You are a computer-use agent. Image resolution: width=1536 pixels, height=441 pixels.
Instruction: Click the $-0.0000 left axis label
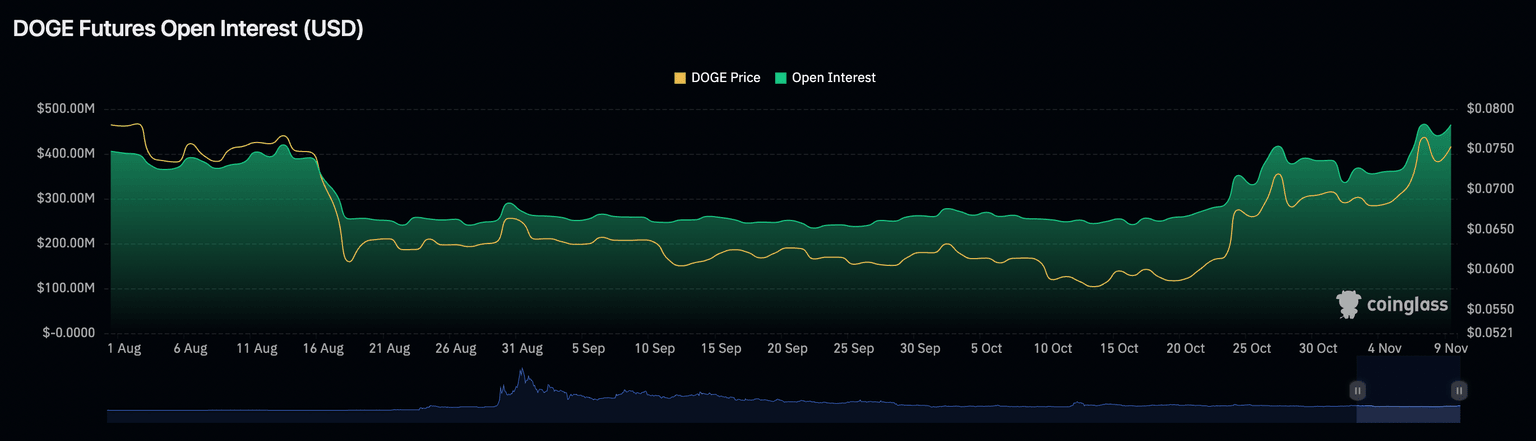click(x=69, y=333)
